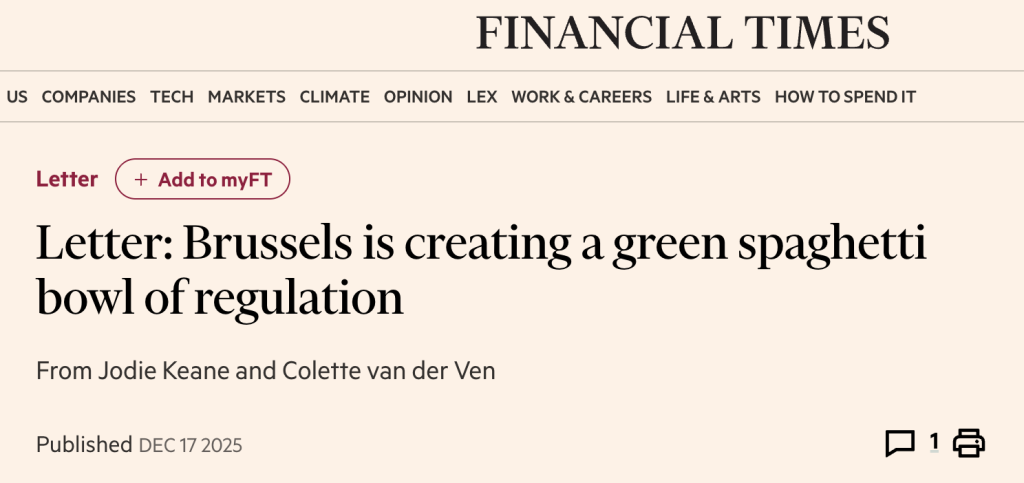Navigate to the Tech section
Image resolution: width=1024 pixels, height=483 pixels.
[x=172, y=97]
